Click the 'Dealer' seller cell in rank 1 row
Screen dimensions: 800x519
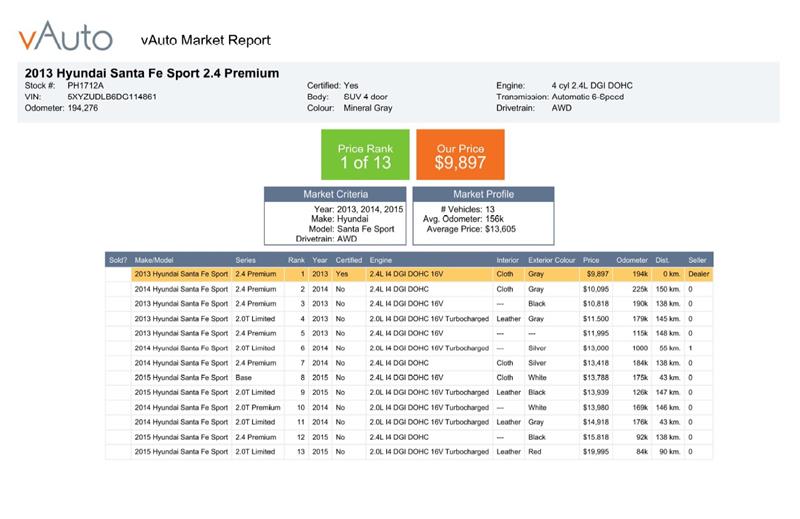[x=698, y=274]
